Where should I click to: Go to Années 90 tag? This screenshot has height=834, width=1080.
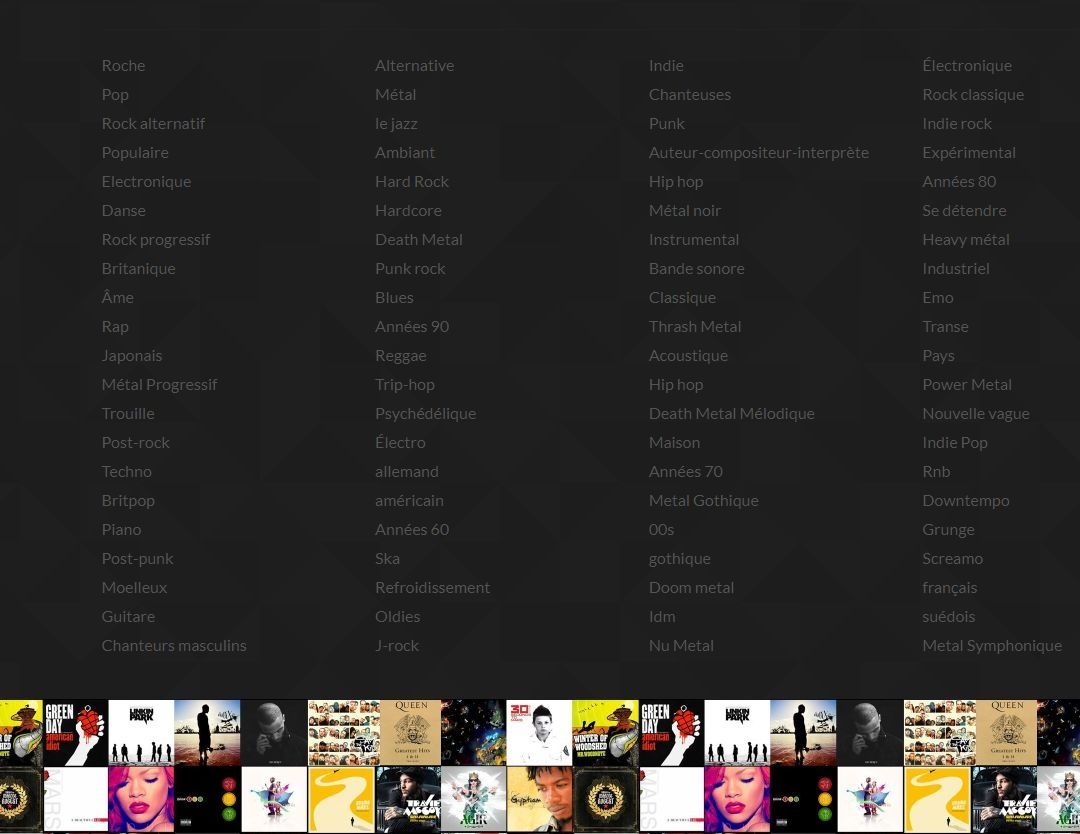tap(412, 326)
